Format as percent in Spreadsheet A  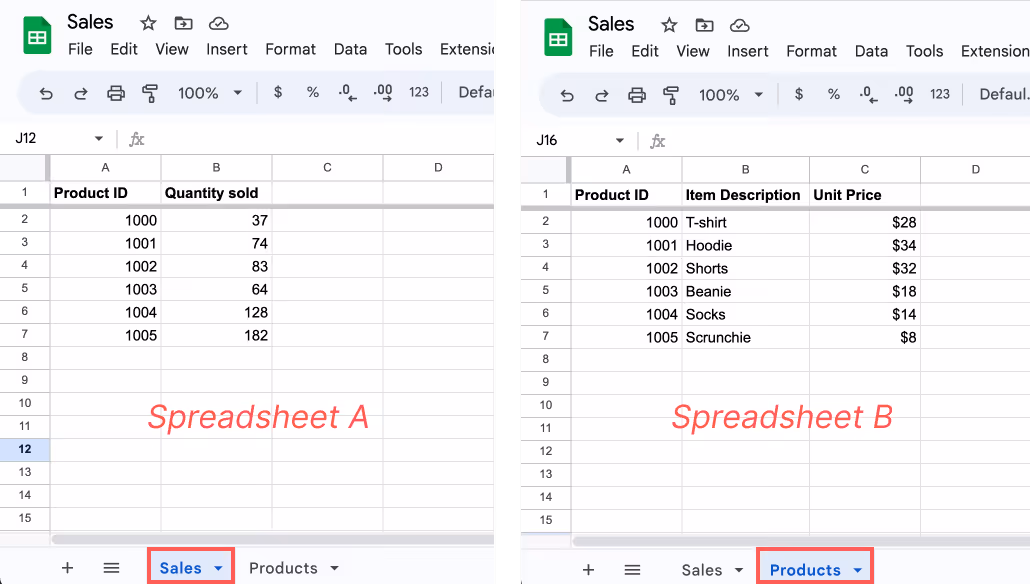(x=313, y=93)
